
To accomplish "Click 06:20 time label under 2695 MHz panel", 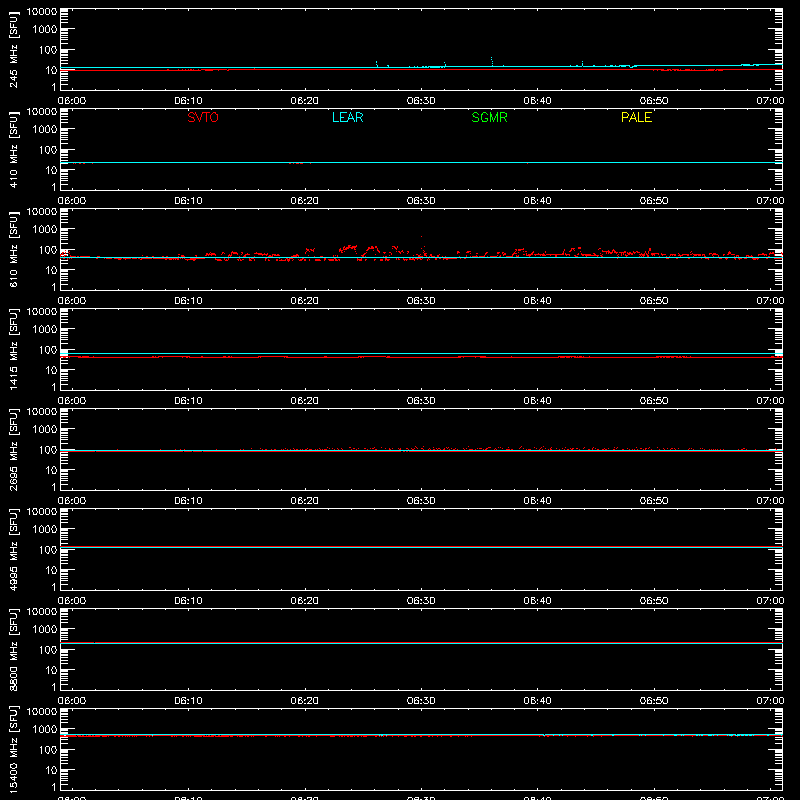I will tap(305, 501).
